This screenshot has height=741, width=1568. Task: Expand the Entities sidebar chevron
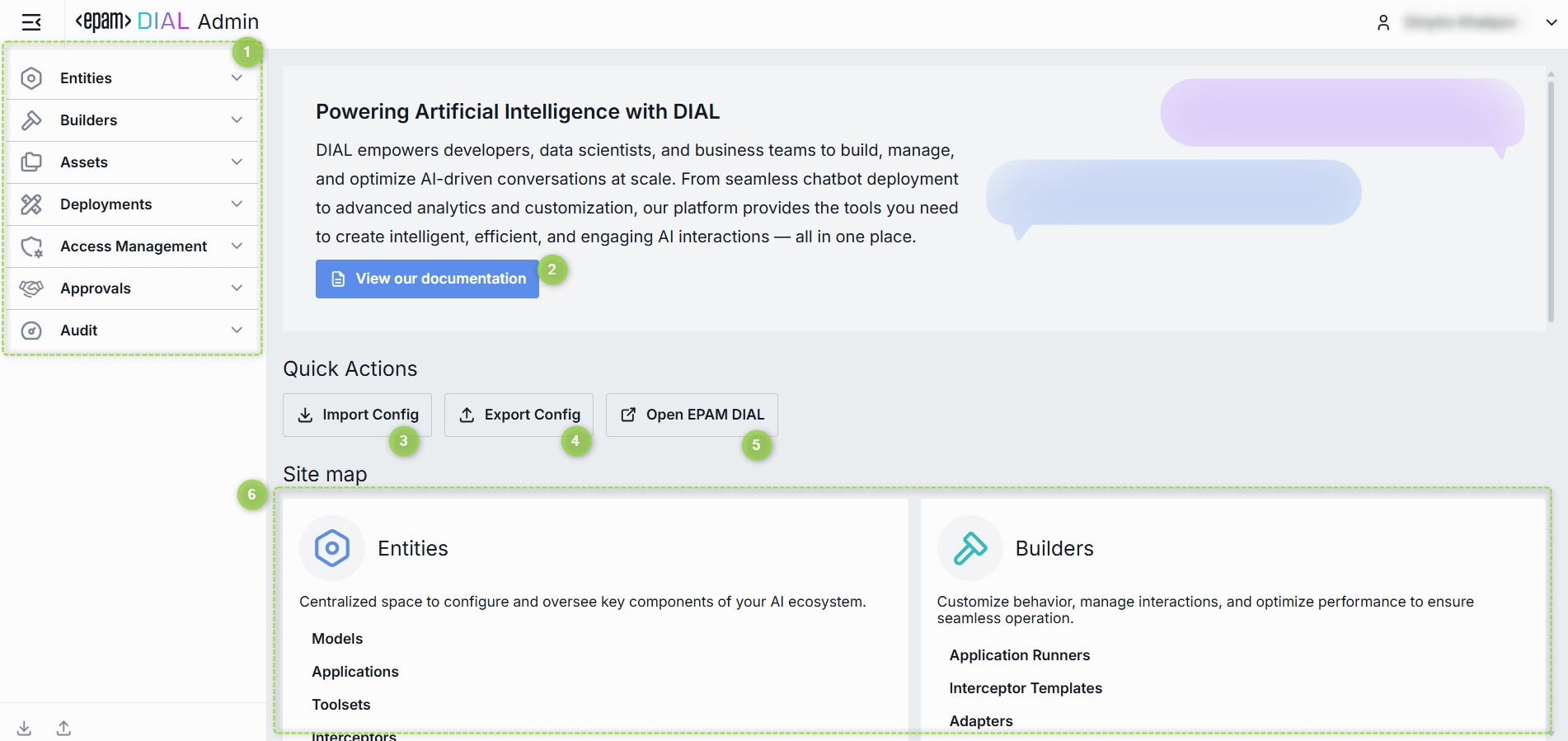point(237,78)
